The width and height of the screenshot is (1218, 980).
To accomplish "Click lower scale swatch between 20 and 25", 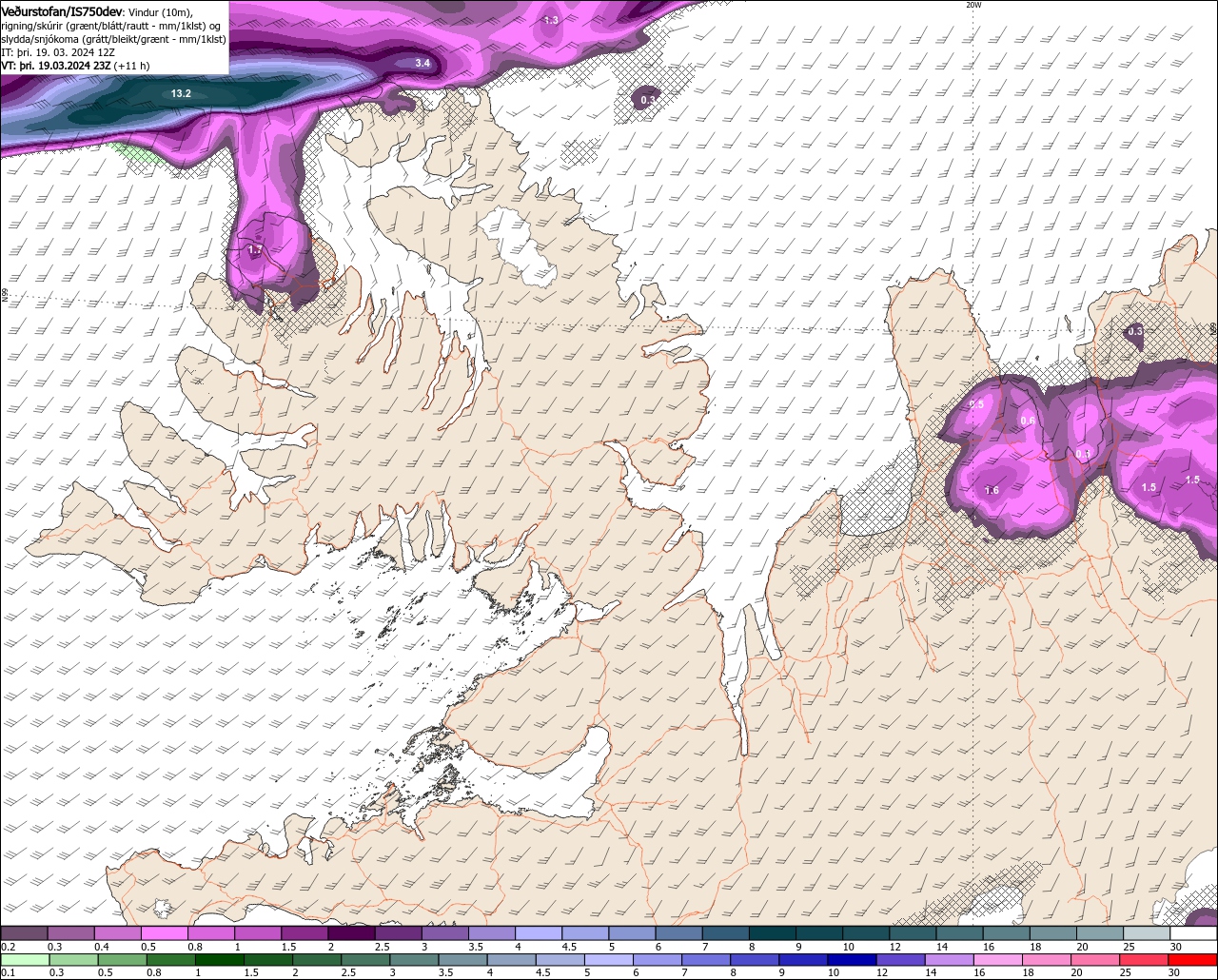I will coord(1094,960).
